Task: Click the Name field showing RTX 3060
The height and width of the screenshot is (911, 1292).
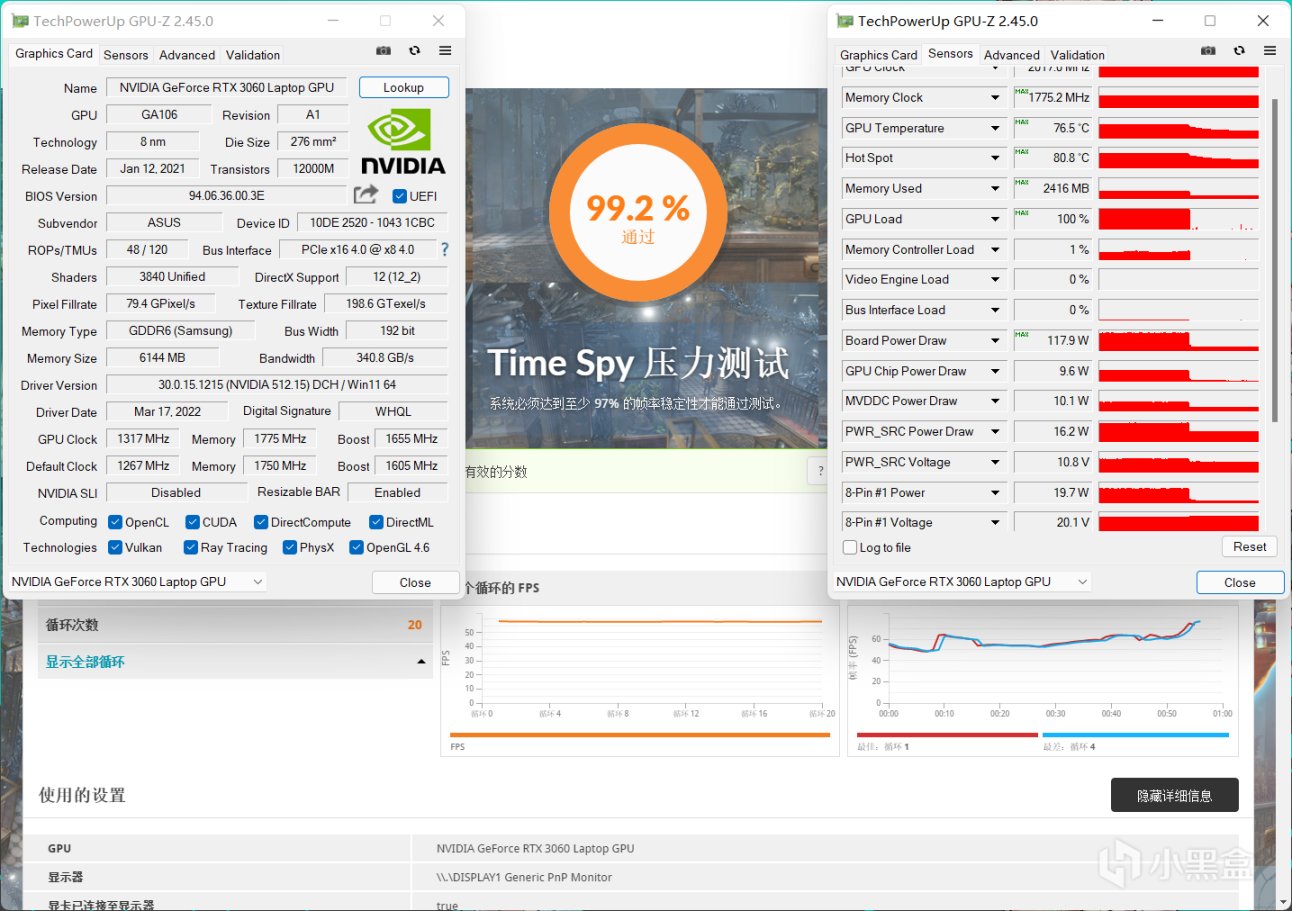Action: 227,87
